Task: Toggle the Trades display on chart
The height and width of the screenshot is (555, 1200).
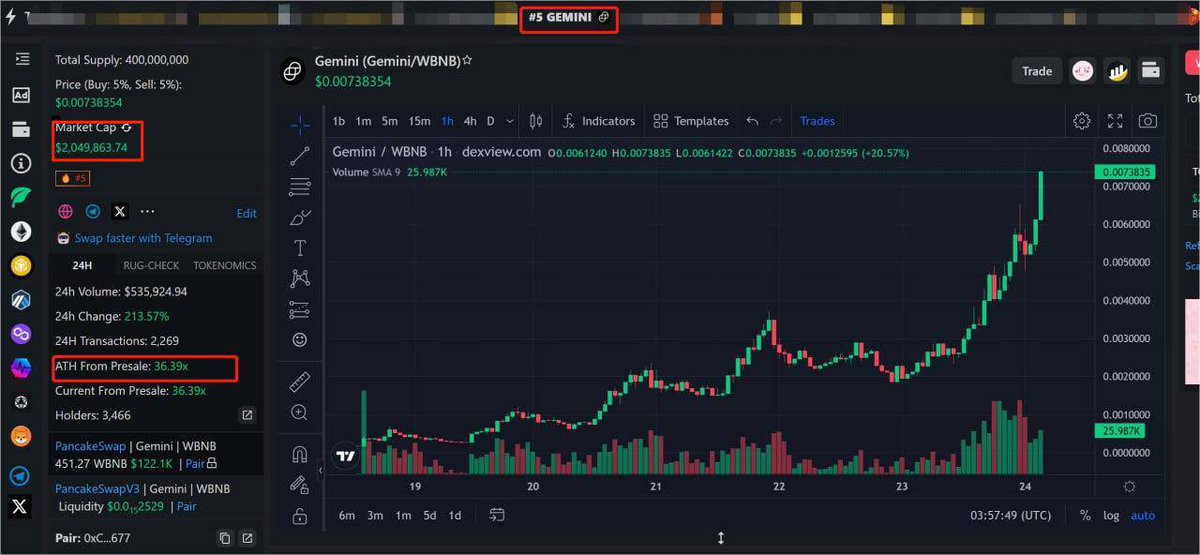Action: (817, 121)
